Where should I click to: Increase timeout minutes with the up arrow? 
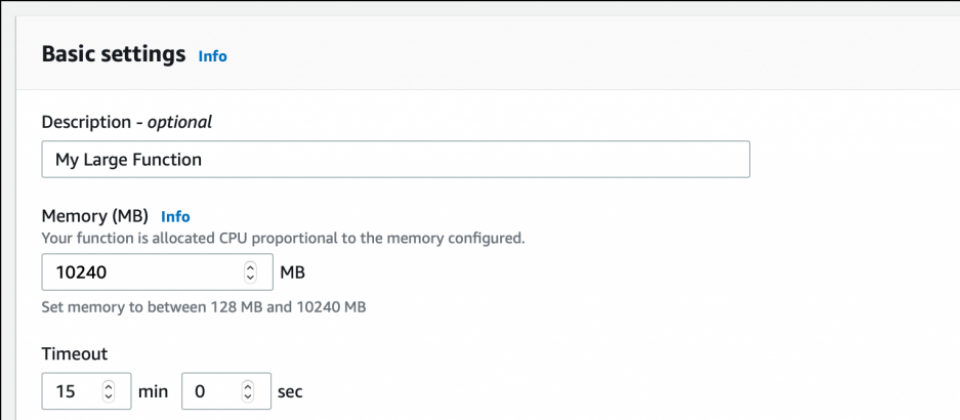108,385
